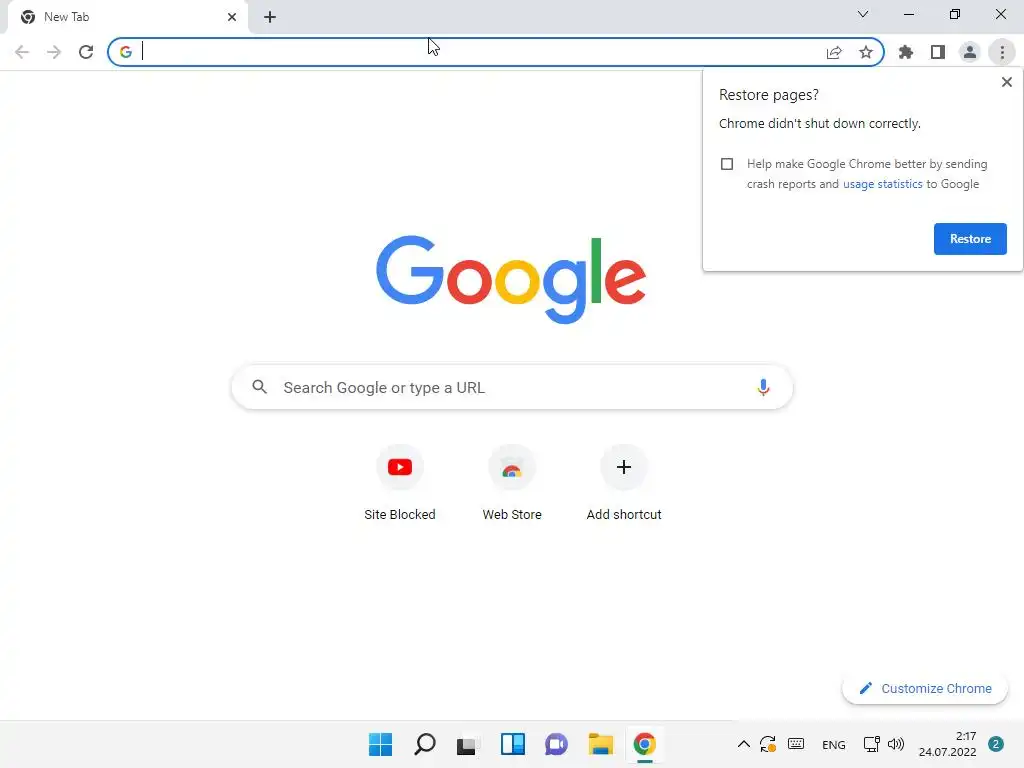Screen dimensions: 1024x768
Task: Open the tab search chevron
Action: pyautogui.click(x=863, y=14)
